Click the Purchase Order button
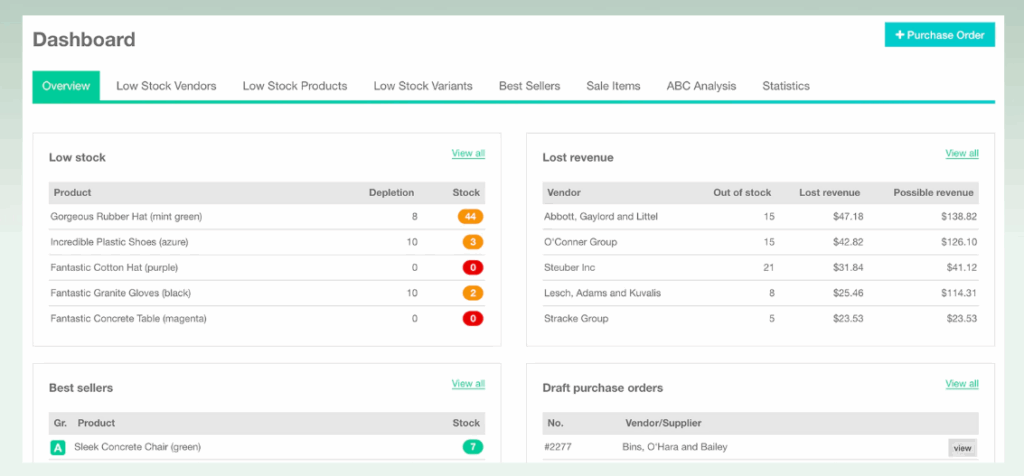1024x476 pixels. (x=939, y=35)
